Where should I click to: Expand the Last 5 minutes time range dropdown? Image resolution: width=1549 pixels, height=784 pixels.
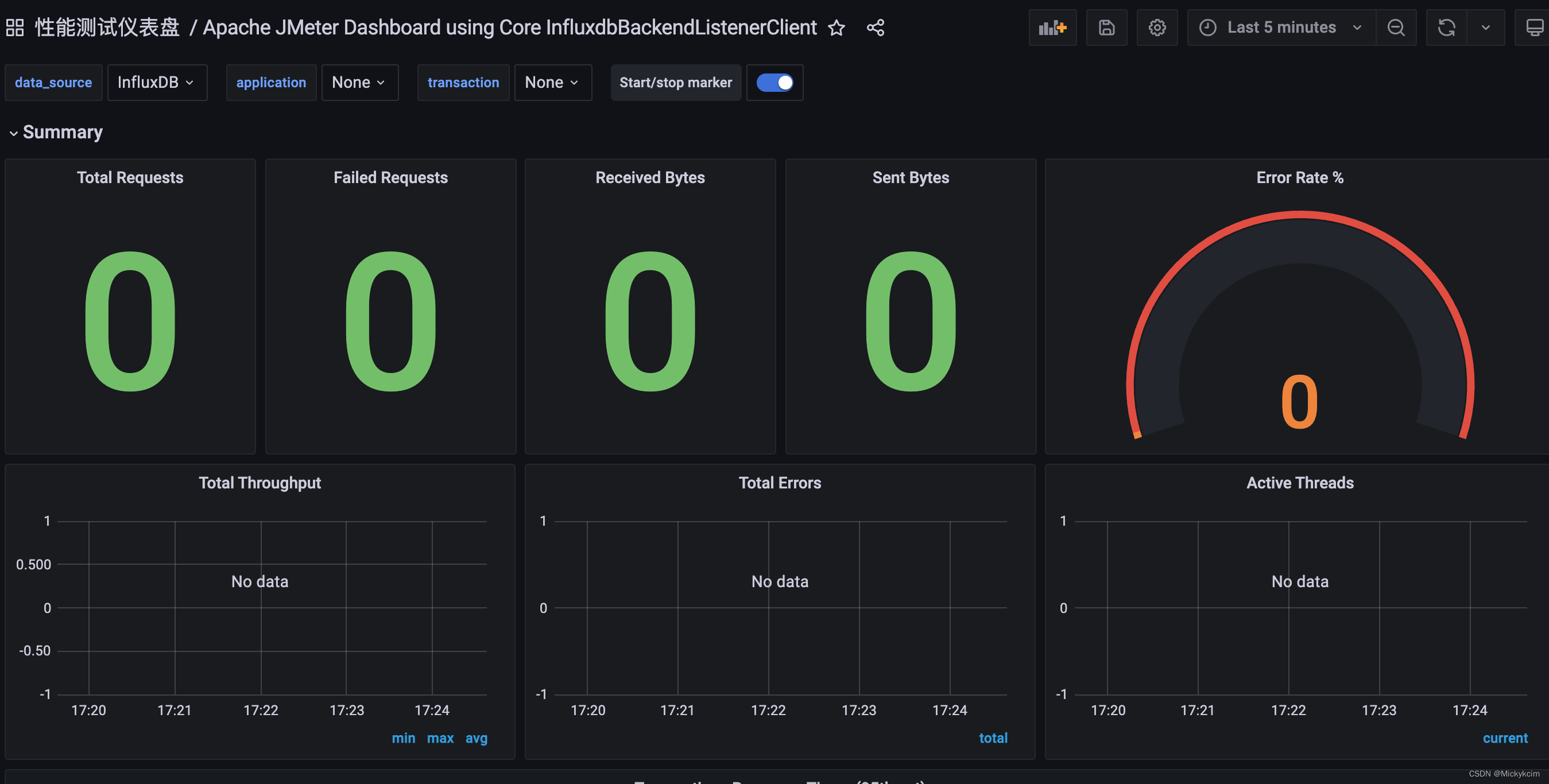tap(1281, 26)
